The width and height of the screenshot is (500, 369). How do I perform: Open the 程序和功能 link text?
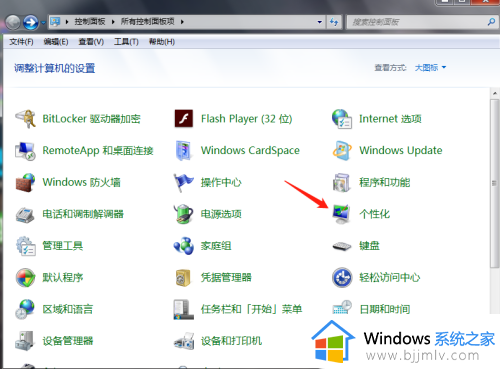385,182
